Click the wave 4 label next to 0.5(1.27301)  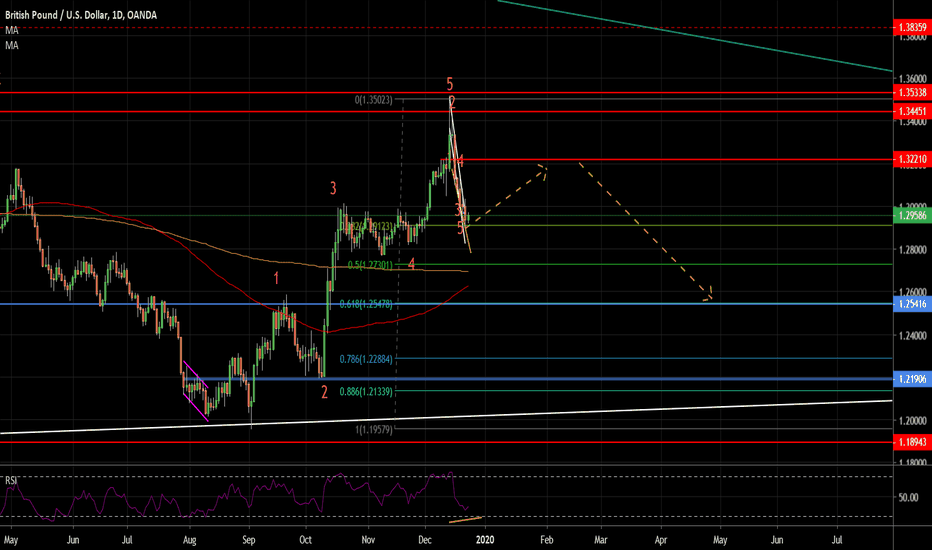click(411, 265)
